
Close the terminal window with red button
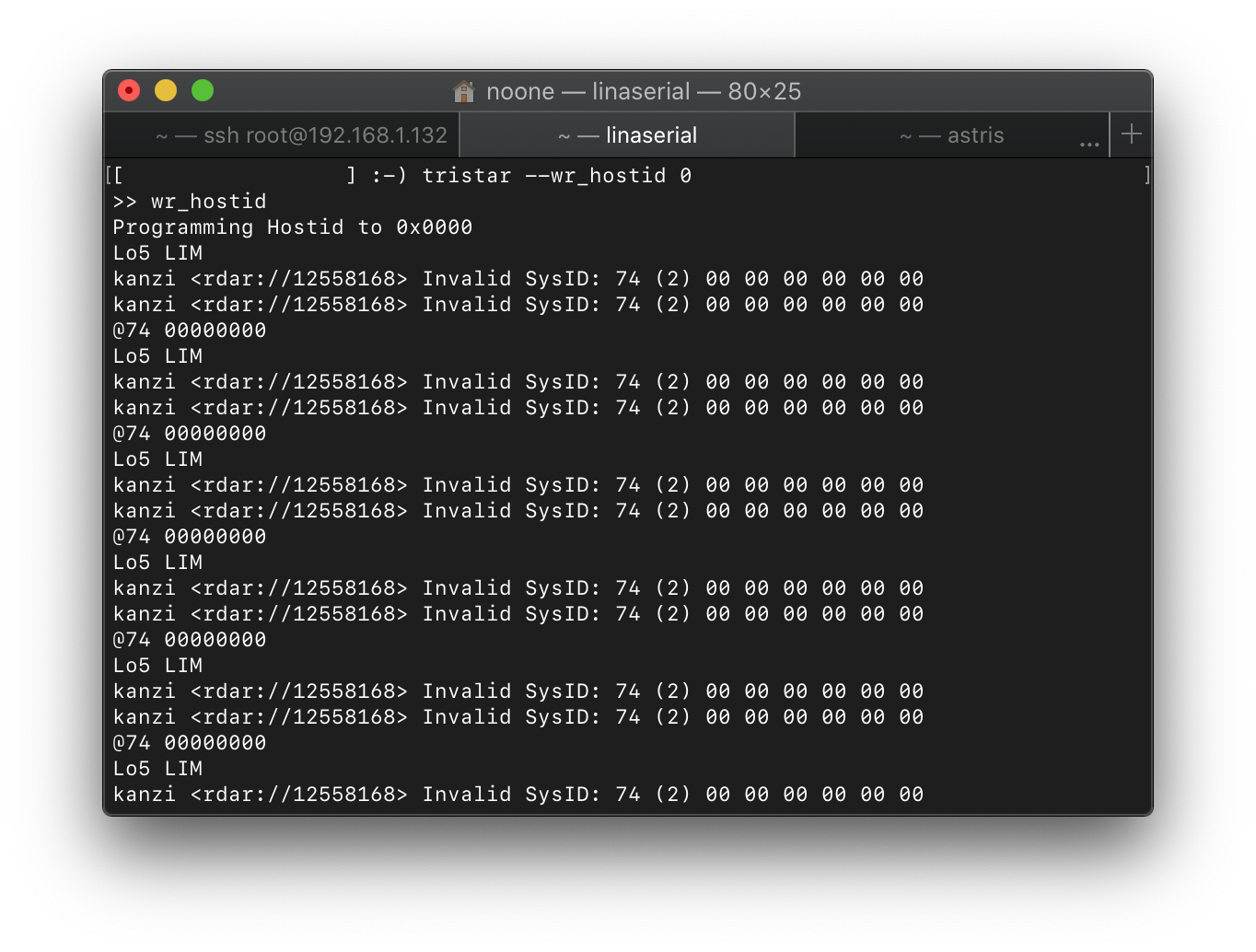129,90
